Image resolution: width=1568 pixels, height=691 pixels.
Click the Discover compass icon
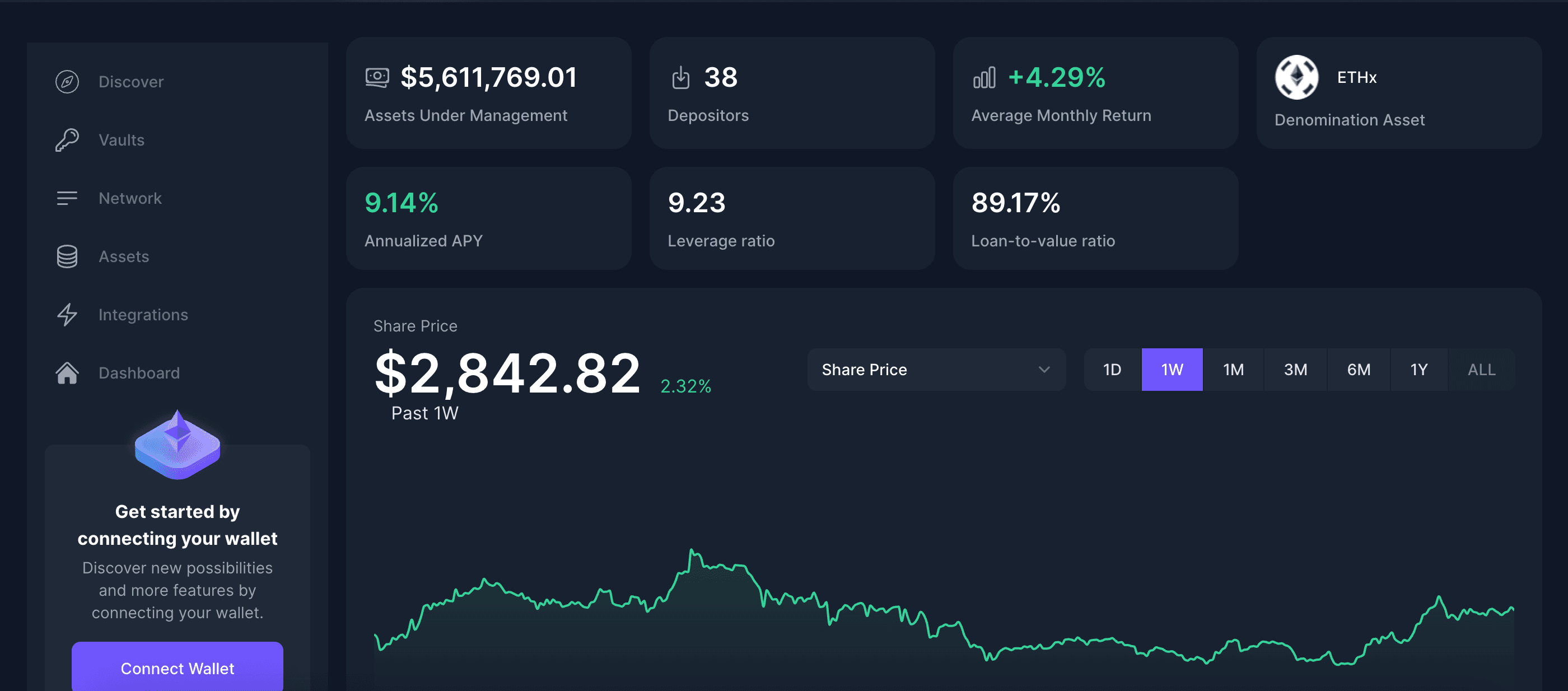(x=67, y=82)
